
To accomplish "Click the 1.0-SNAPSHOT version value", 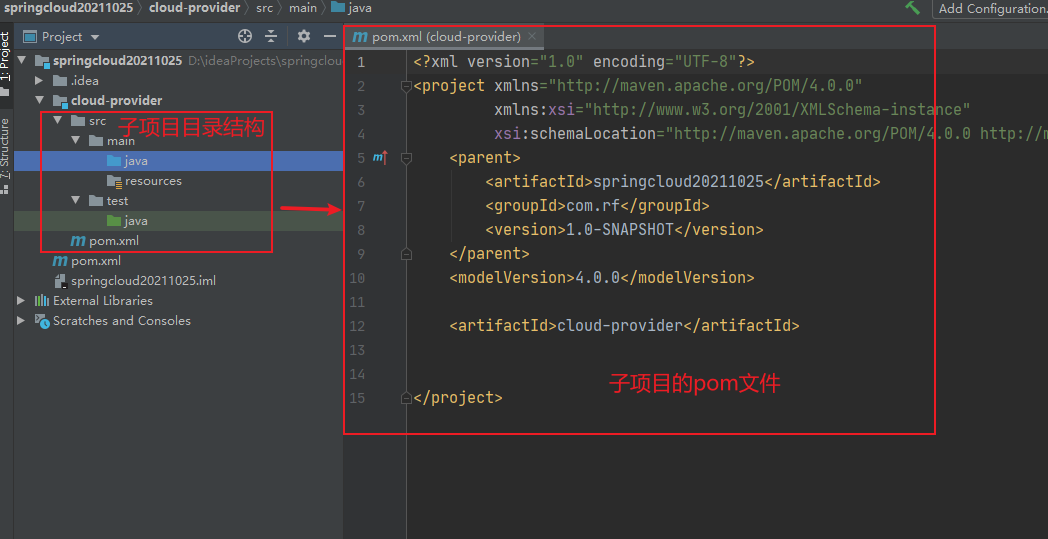I will coord(620,229).
